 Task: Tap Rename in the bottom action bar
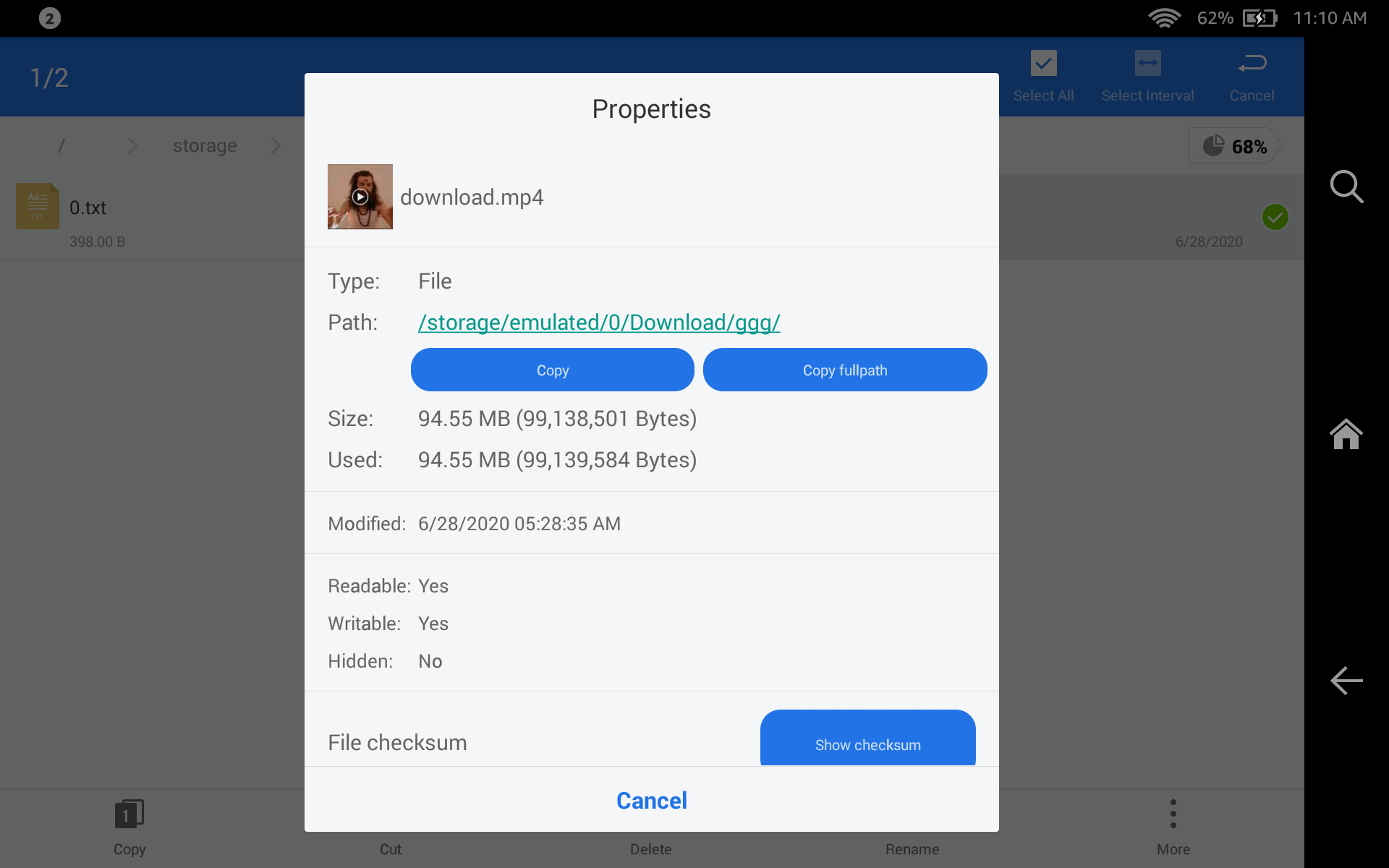912,848
